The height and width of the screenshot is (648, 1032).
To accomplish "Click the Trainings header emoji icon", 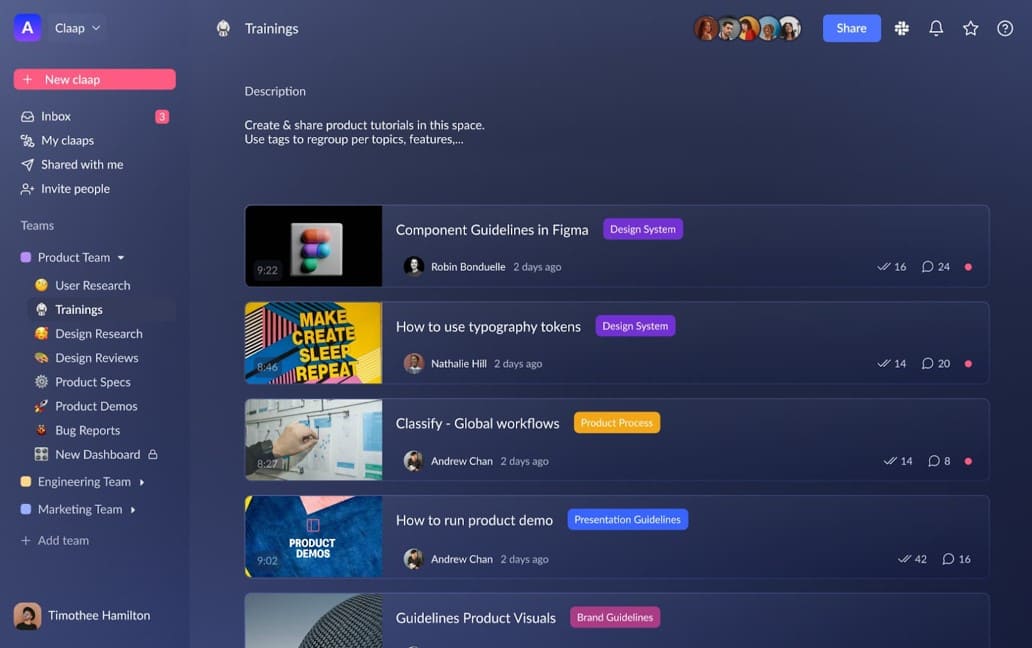I will click(x=223, y=28).
